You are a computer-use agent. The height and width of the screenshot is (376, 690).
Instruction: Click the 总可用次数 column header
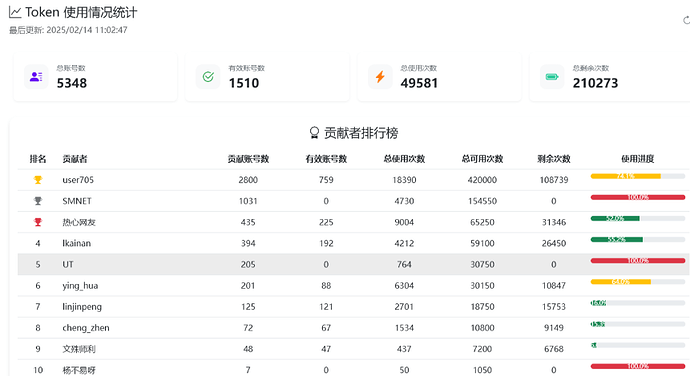tap(482, 159)
